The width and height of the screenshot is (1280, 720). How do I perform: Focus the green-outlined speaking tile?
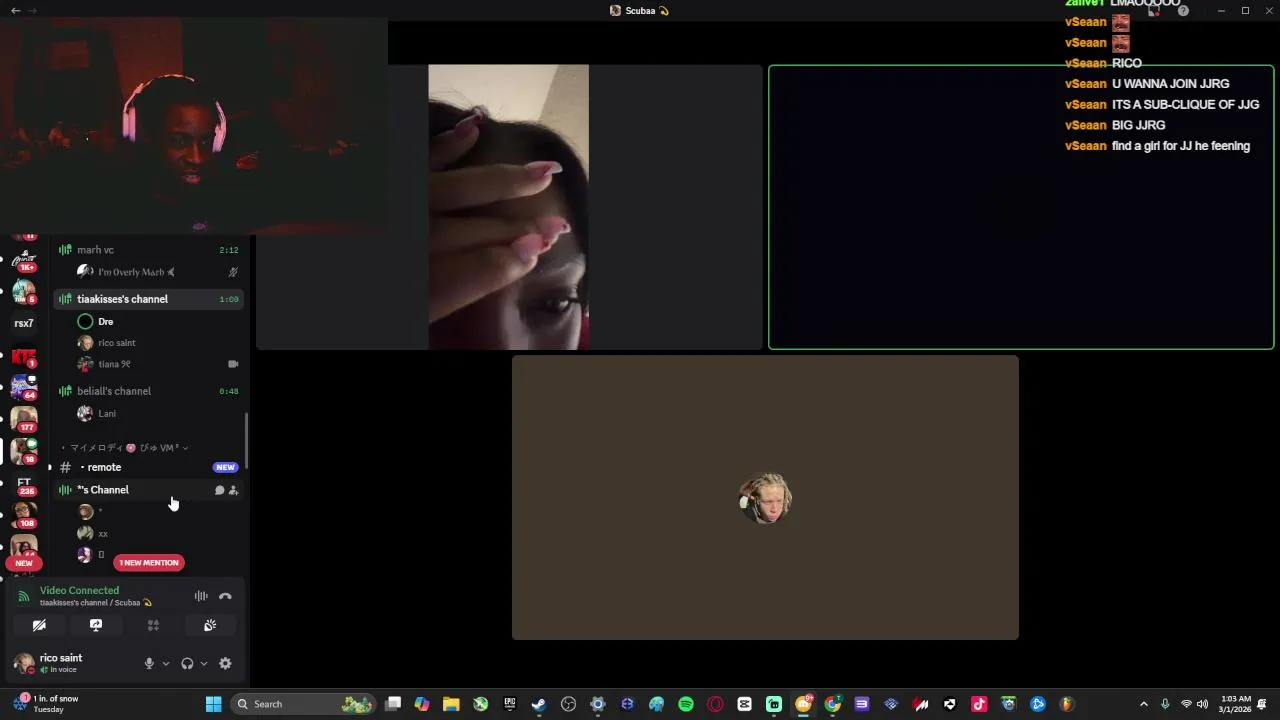pos(1021,207)
